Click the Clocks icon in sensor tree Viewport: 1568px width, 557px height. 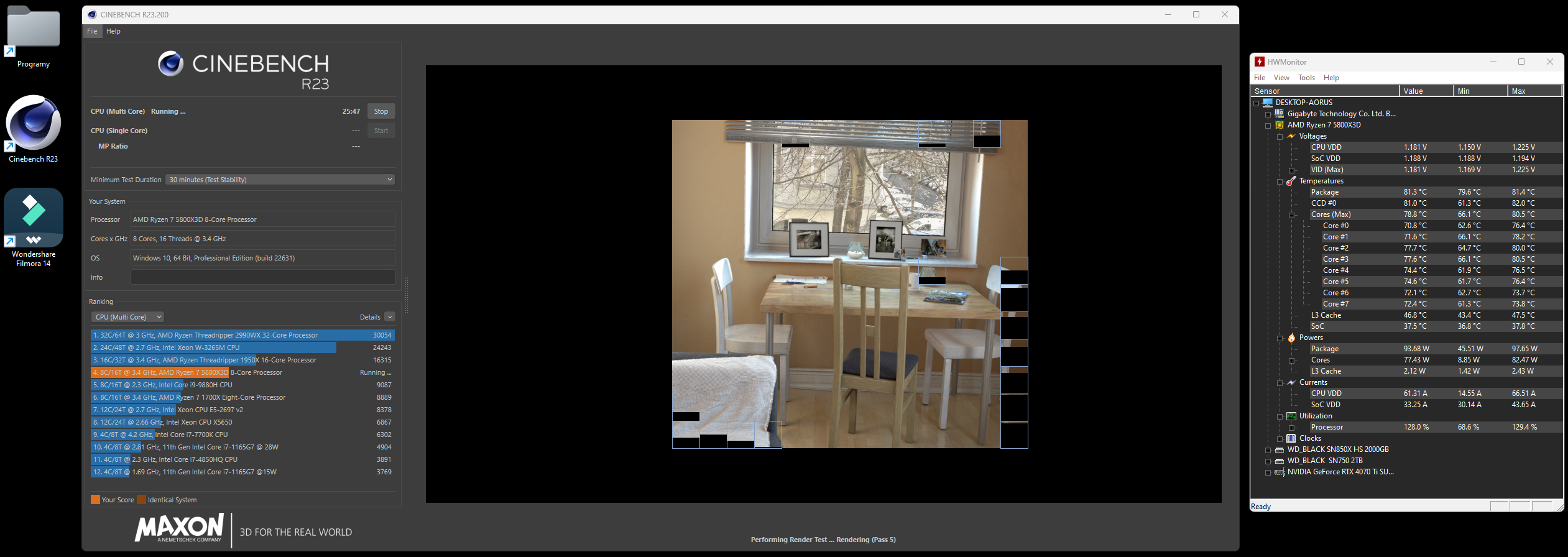click(x=1291, y=438)
